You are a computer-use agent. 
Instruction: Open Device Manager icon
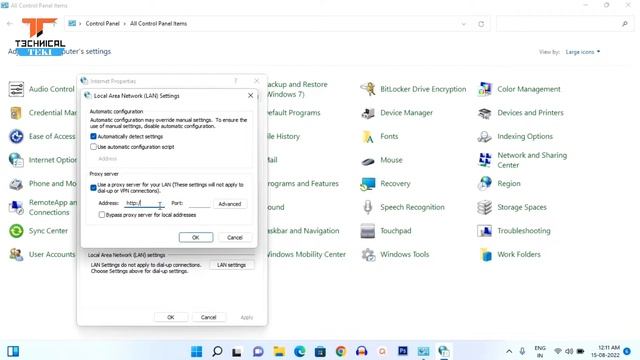[x=368, y=113]
